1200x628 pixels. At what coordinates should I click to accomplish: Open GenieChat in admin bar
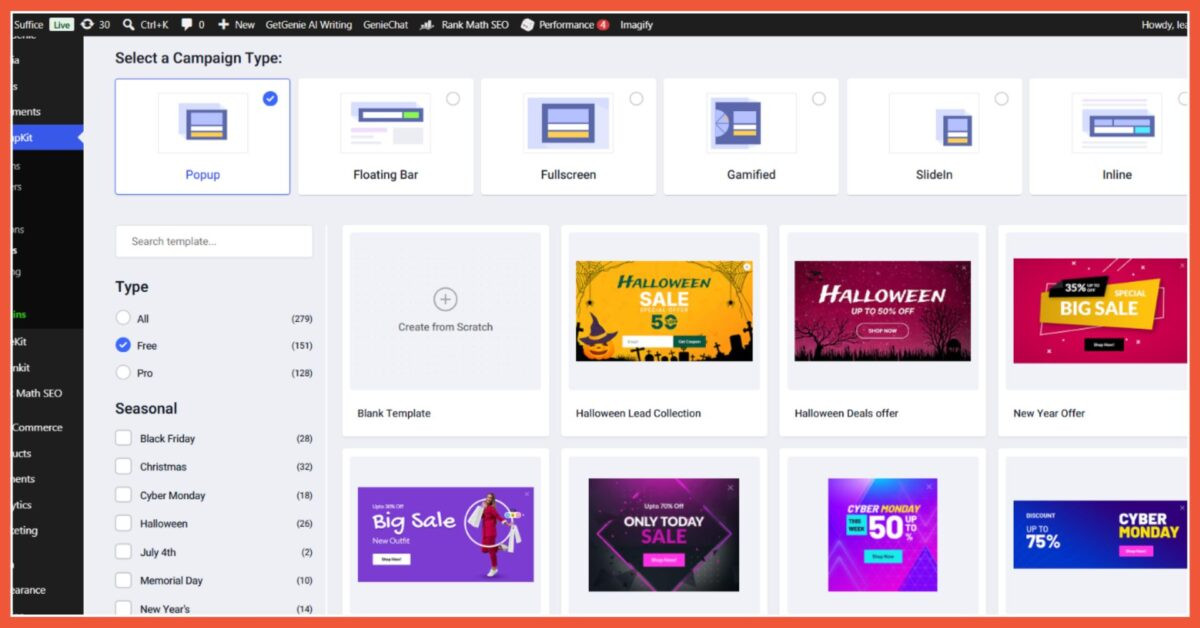(385, 24)
